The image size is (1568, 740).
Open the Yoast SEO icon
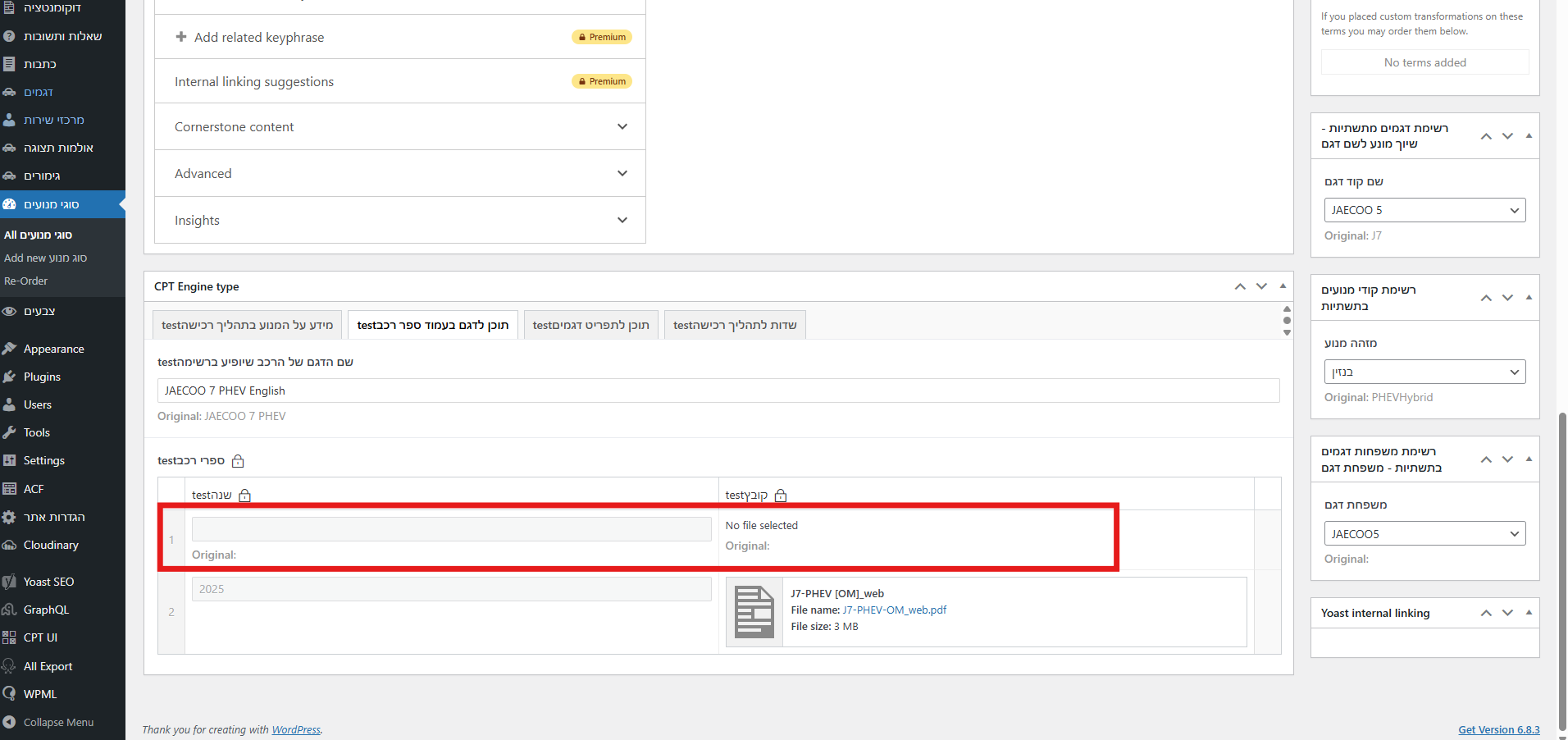point(9,582)
